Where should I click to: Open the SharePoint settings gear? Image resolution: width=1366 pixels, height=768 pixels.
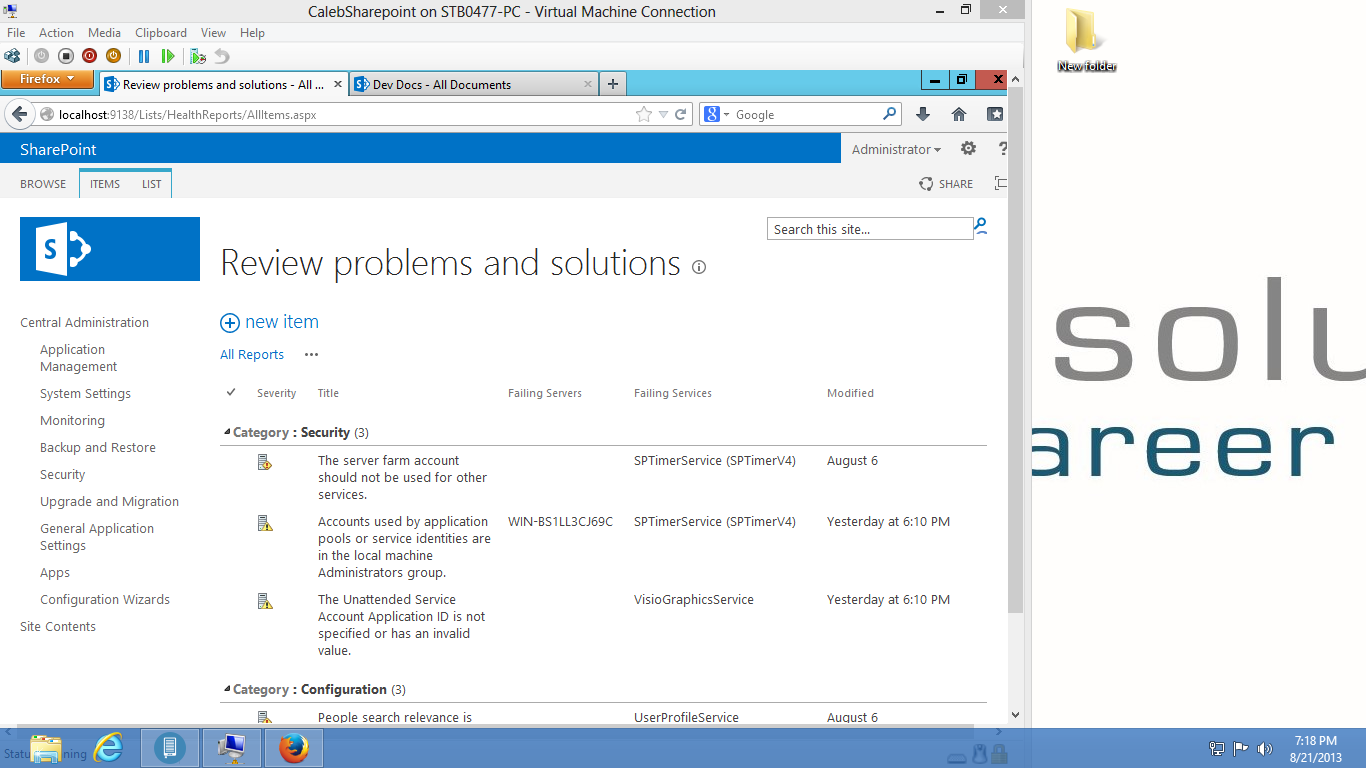click(x=968, y=149)
